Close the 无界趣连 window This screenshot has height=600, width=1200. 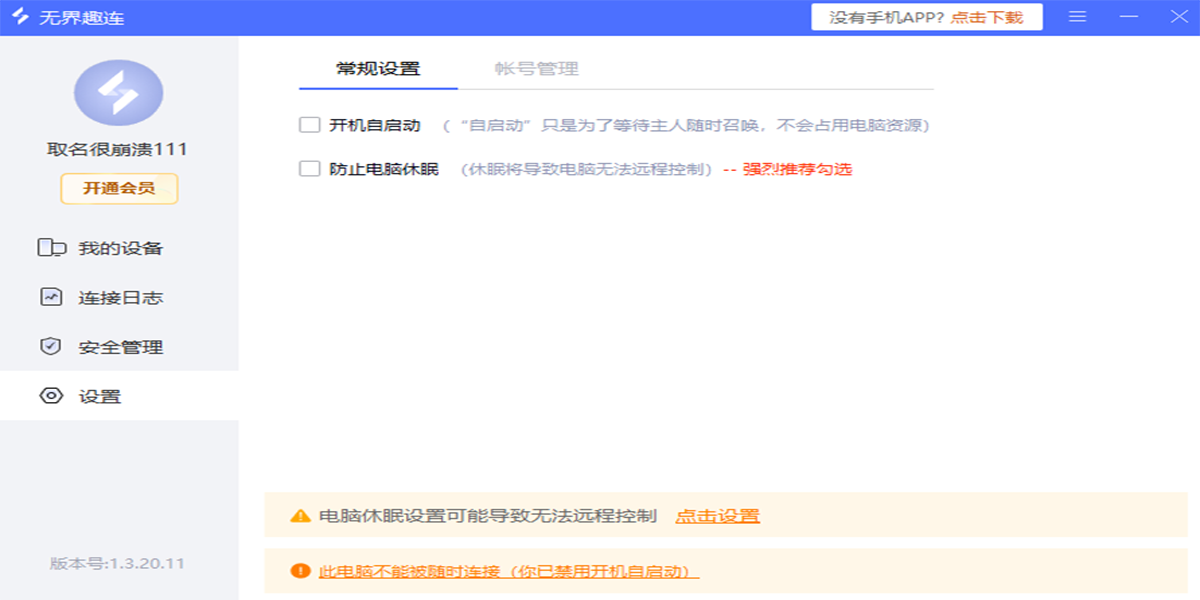1178,16
